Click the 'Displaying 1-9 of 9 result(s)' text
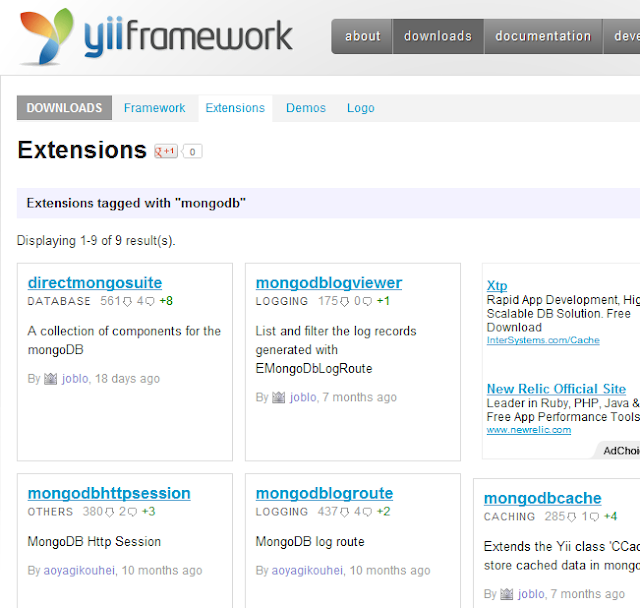The height and width of the screenshot is (608, 640). 96,241
